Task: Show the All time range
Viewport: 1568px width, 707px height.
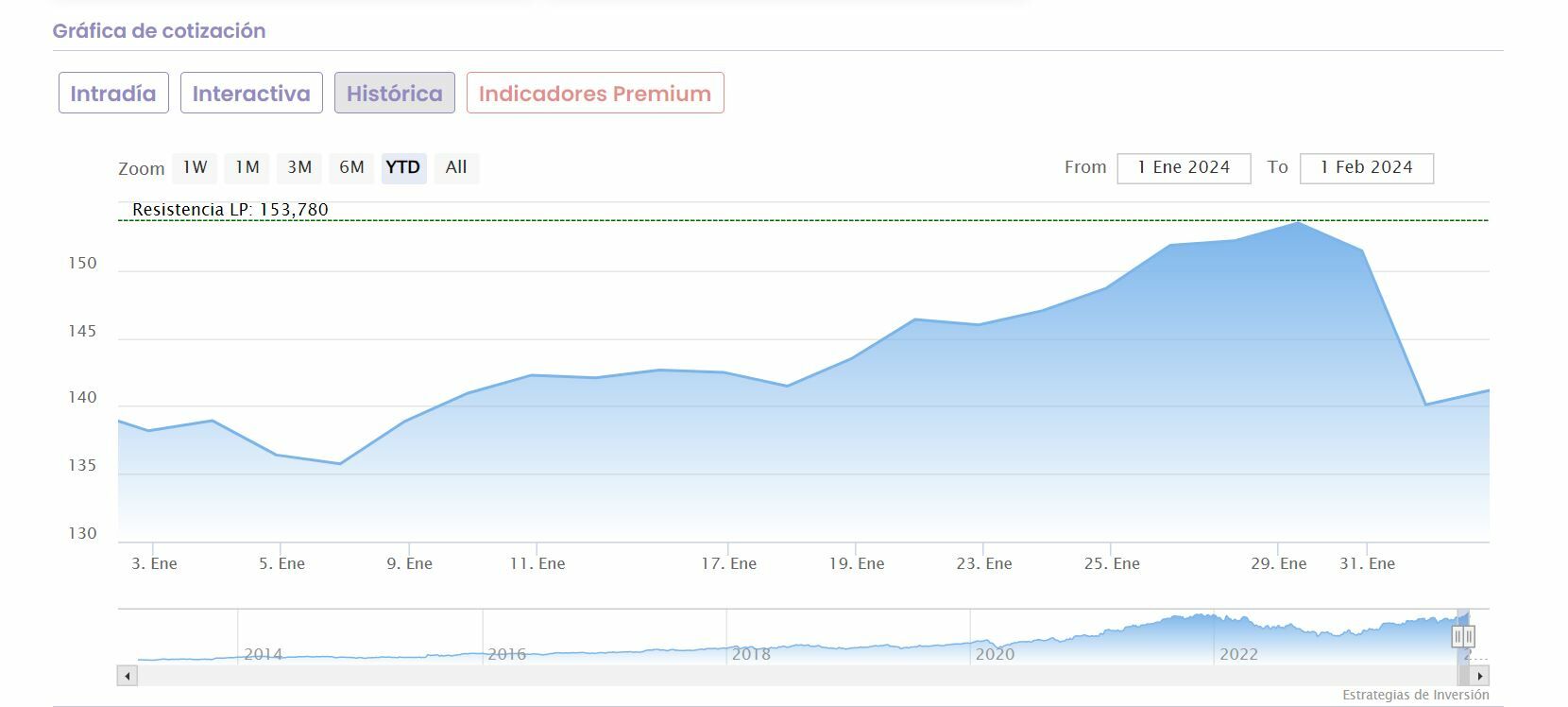Action: [456, 167]
